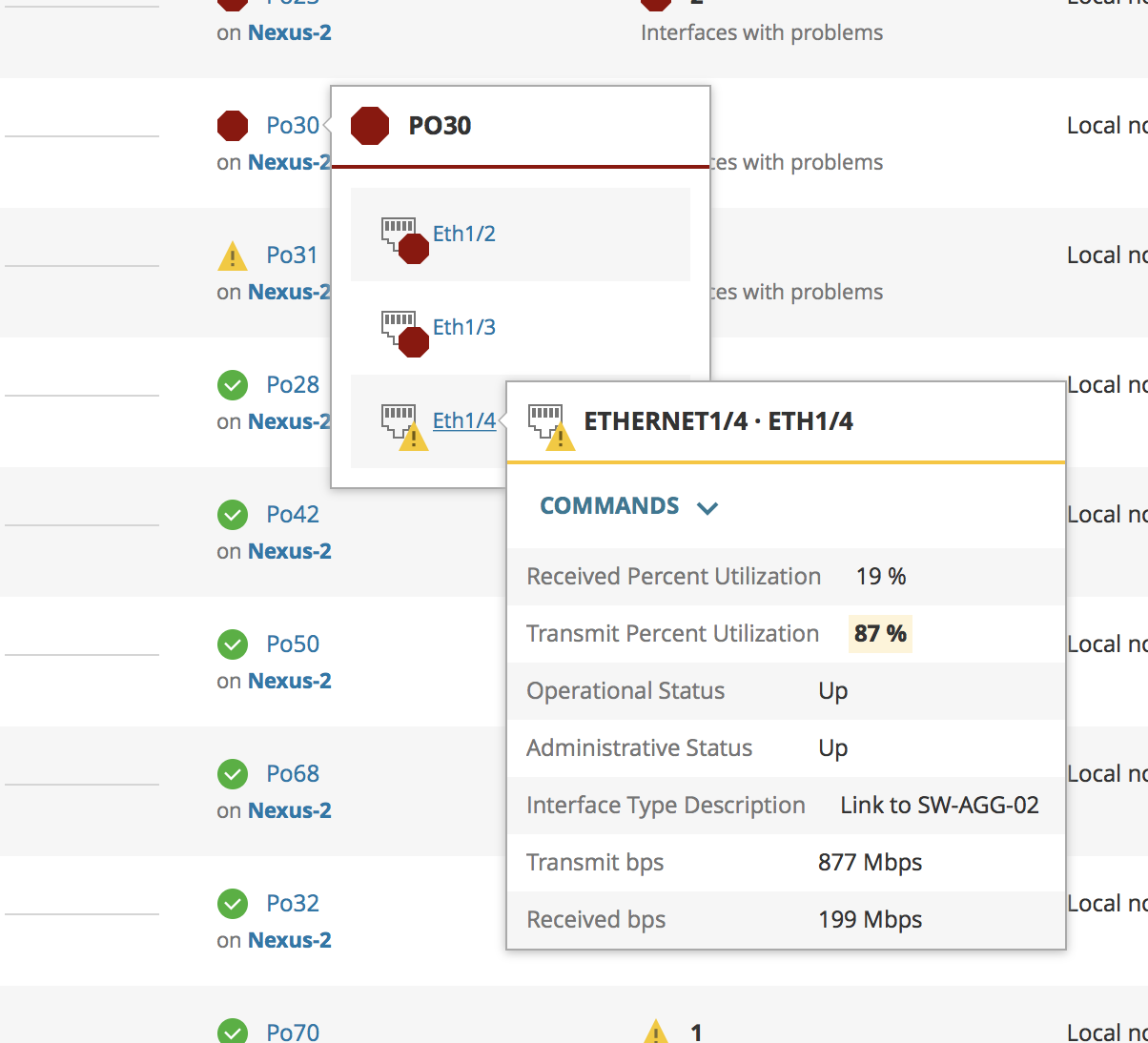
Task: Click the Interface Type Description label
Action: pyautogui.click(x=666, y=806)
